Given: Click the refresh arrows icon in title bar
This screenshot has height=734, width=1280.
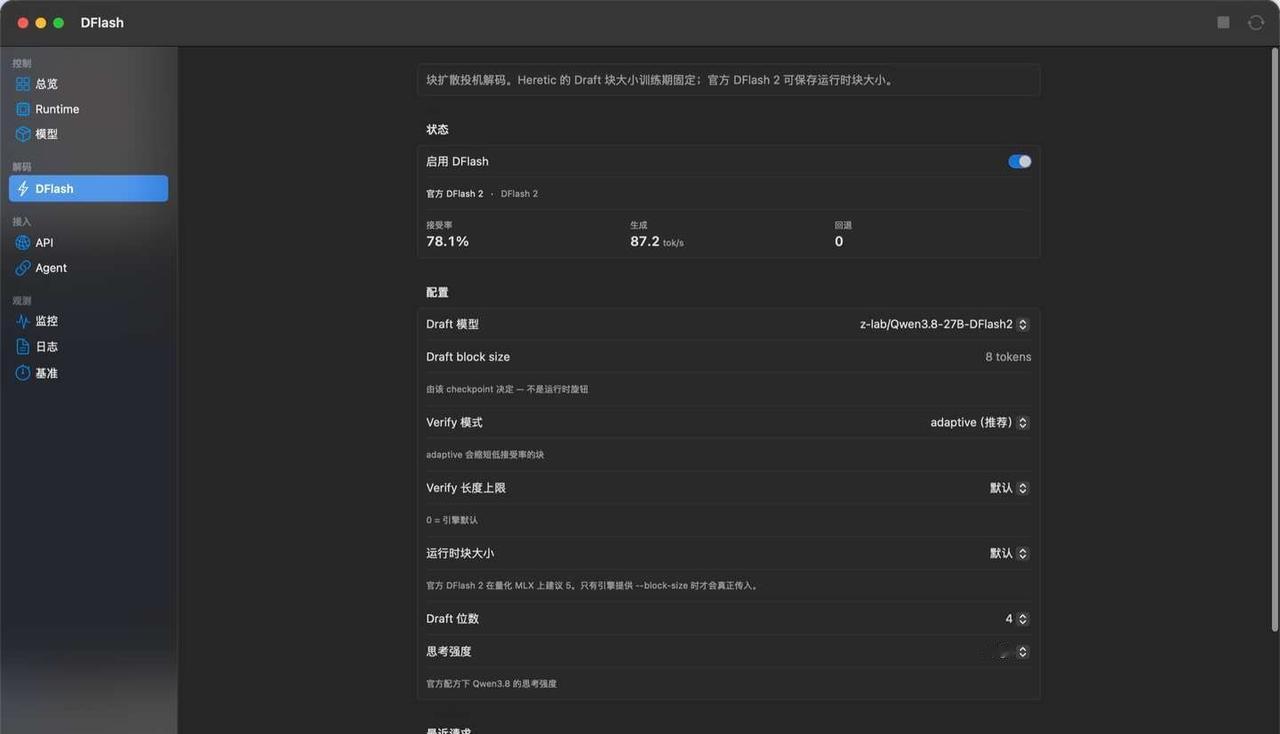Looking at the screenshot, I should click(x=1256, y=22).
